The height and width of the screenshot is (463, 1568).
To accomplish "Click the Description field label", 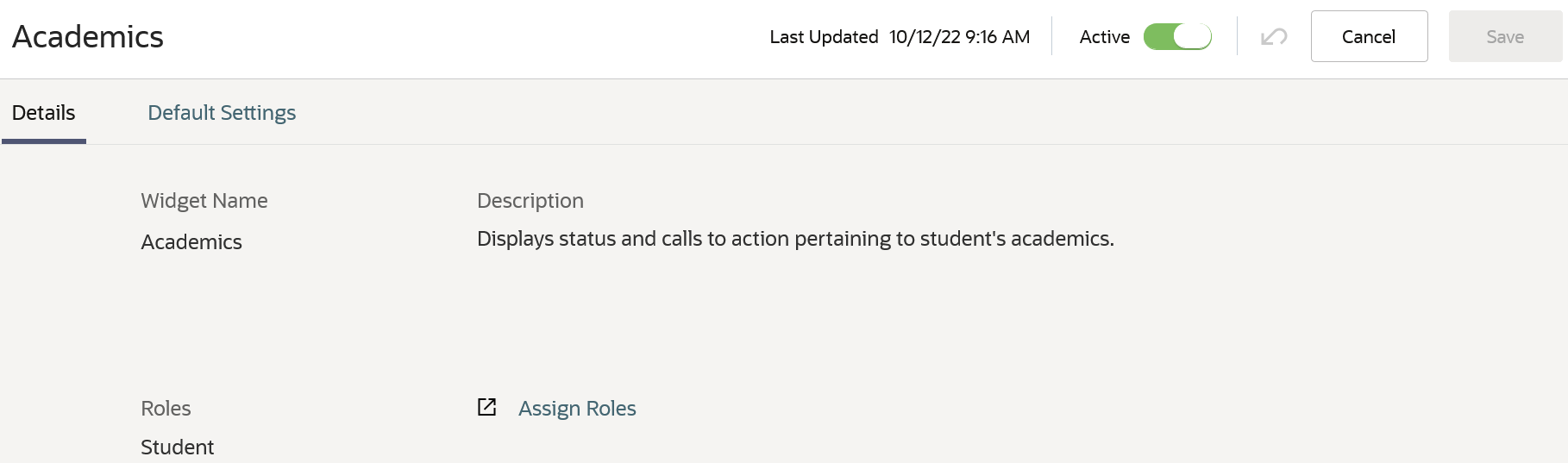I will (x=530, y=201).
